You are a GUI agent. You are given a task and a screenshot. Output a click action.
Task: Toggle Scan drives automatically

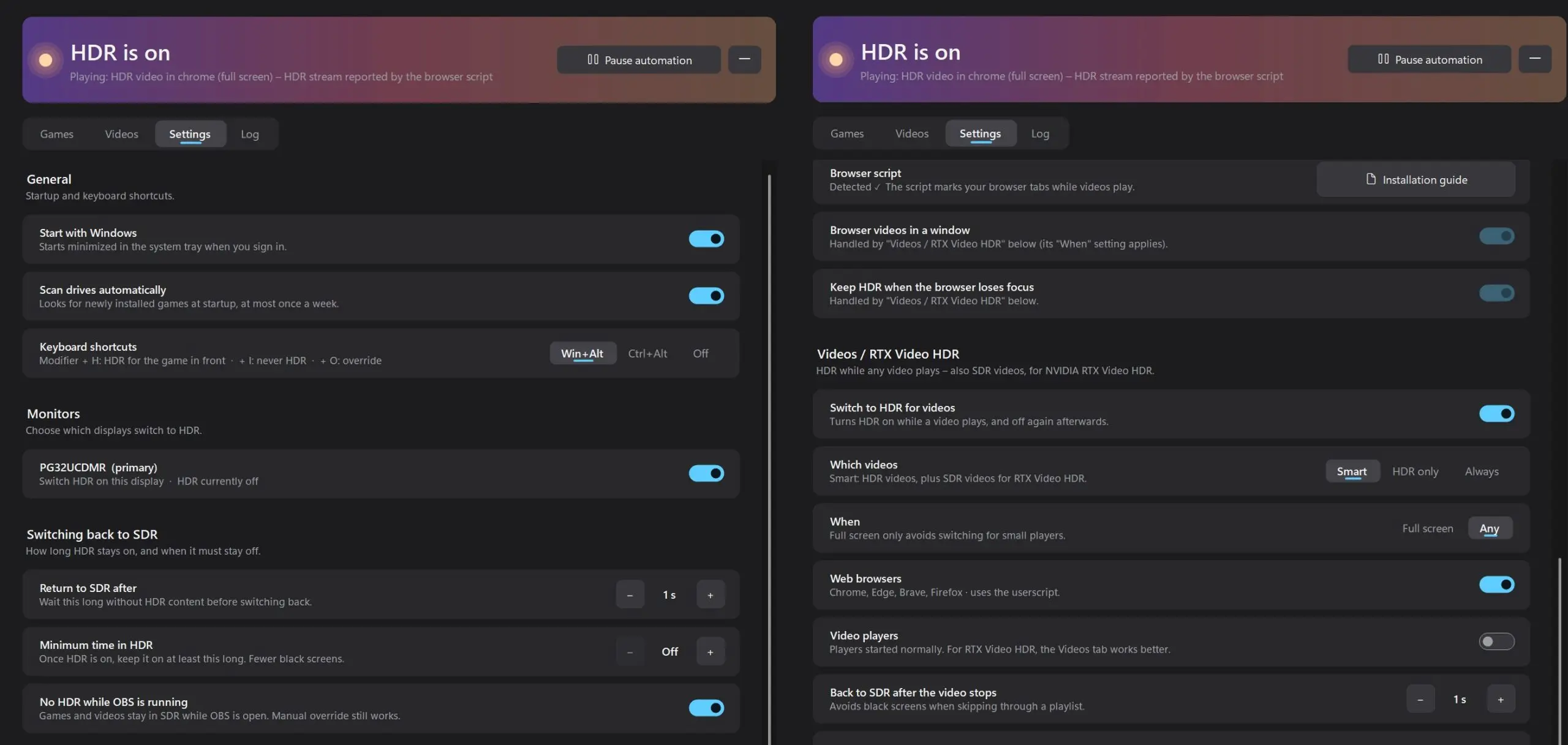point(706,296)
